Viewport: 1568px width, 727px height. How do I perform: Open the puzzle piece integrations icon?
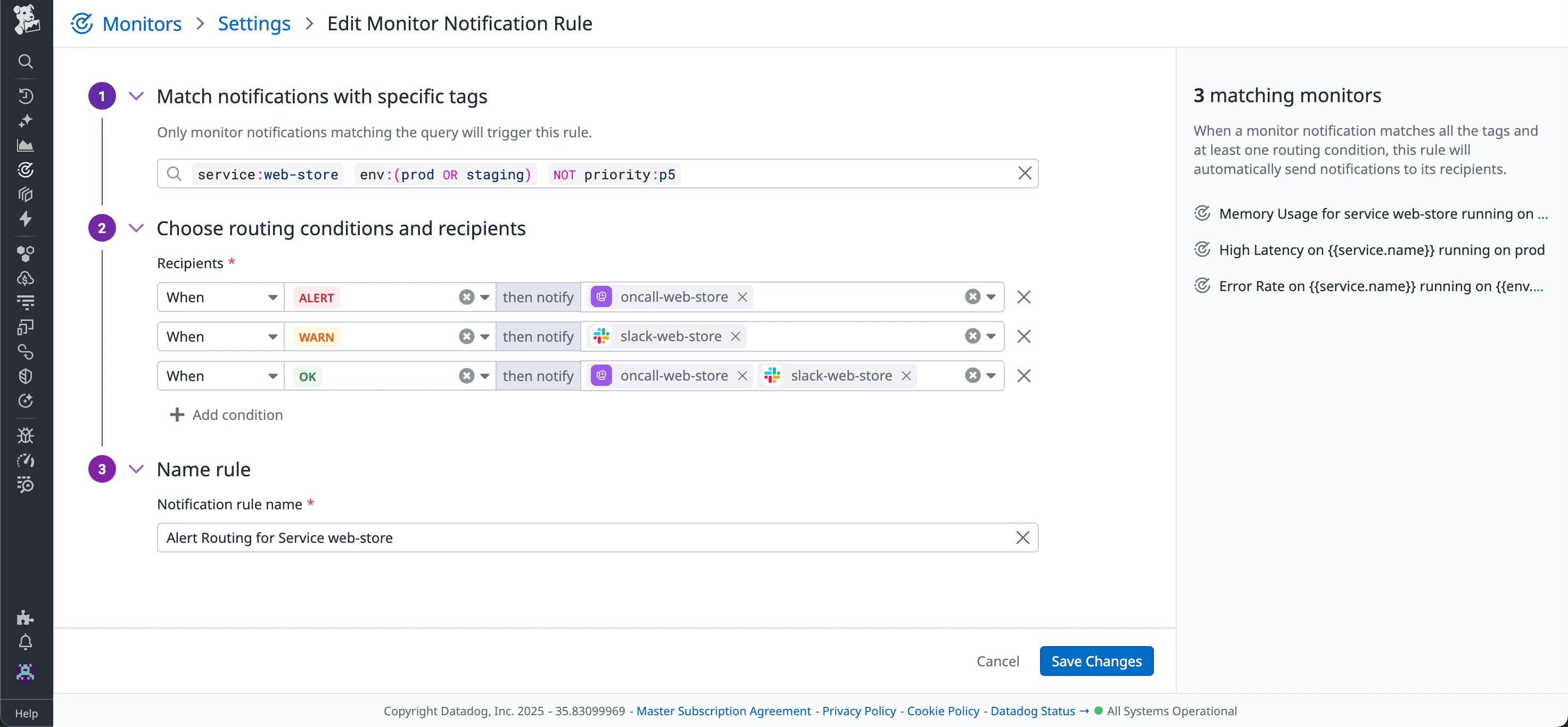click(x=26, y=617)
